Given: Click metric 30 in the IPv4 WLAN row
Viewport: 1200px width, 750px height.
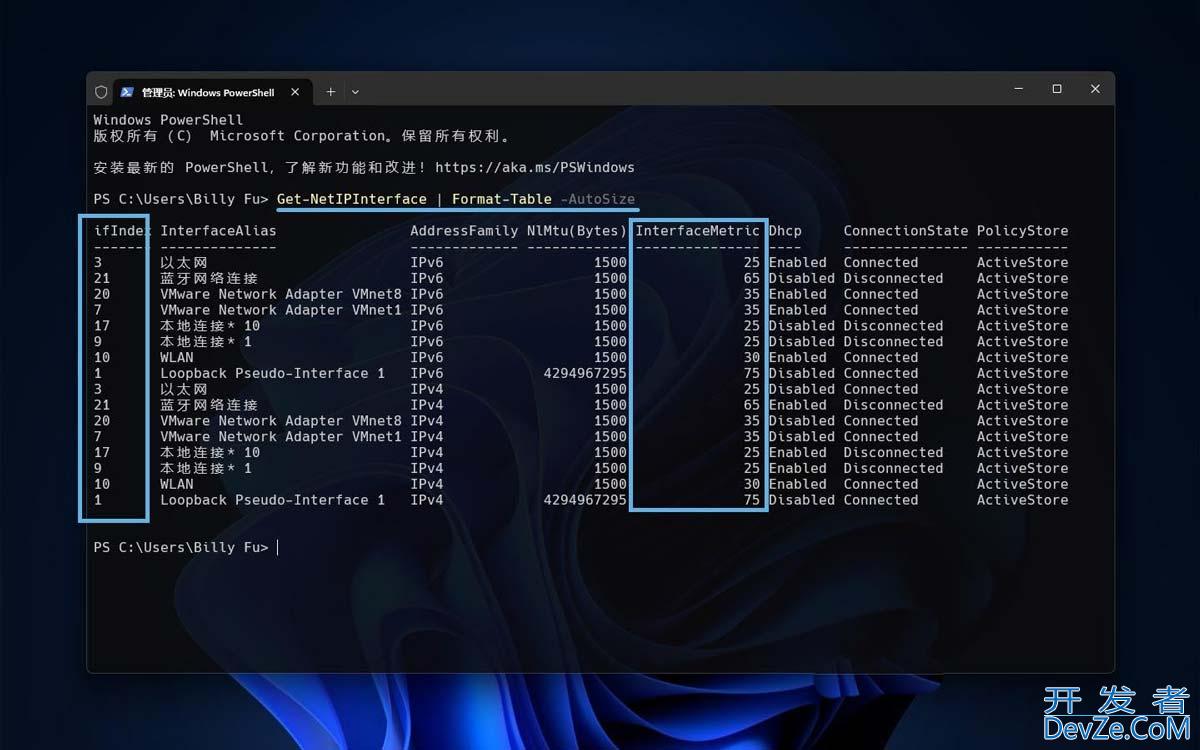Looking at the screenshot, I should point(752,484).
